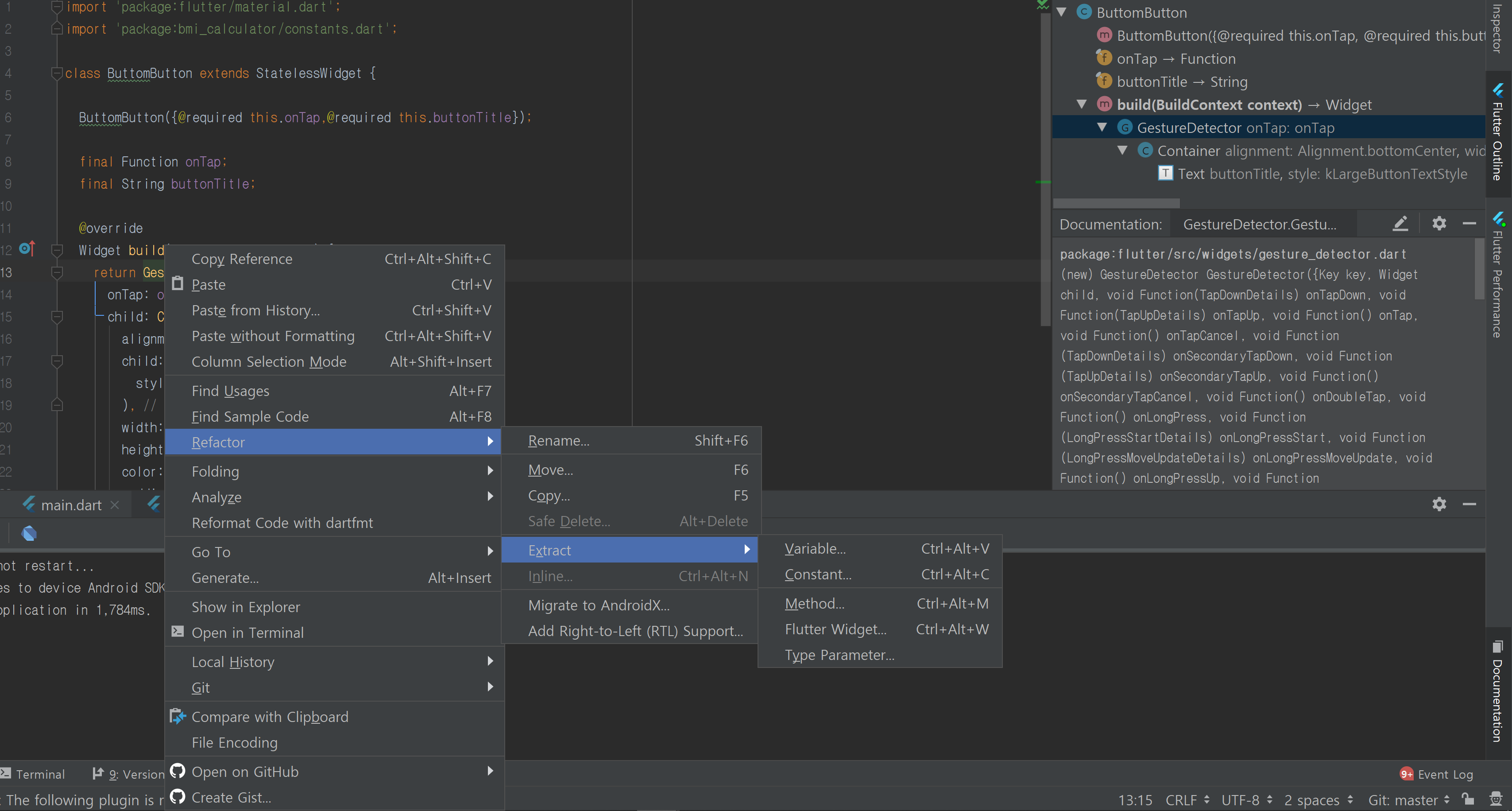Collapse the Container outline node

pyautogui.click(x=1122, y=150)
